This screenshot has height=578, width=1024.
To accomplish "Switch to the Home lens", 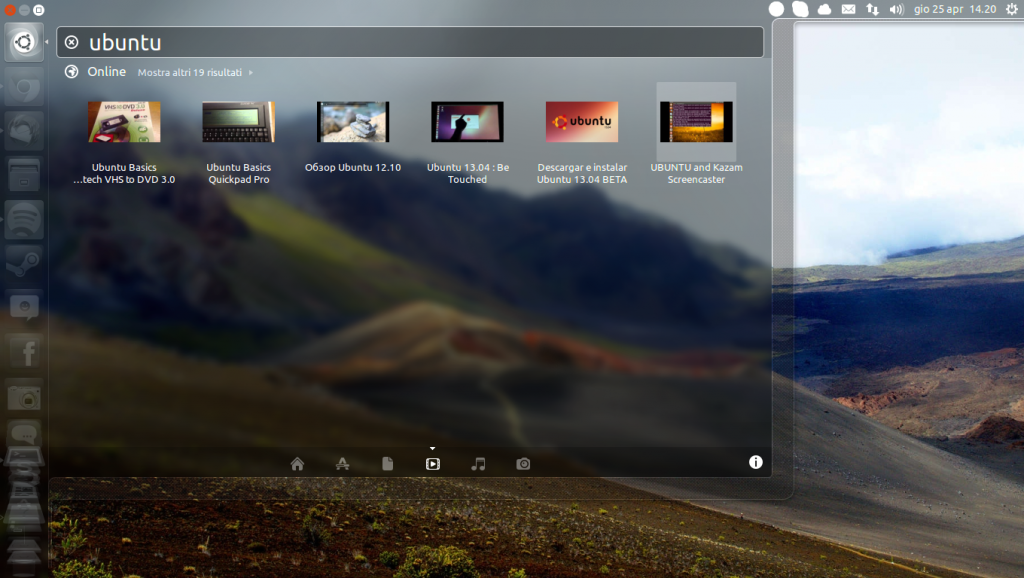I will tap(297, 464).
